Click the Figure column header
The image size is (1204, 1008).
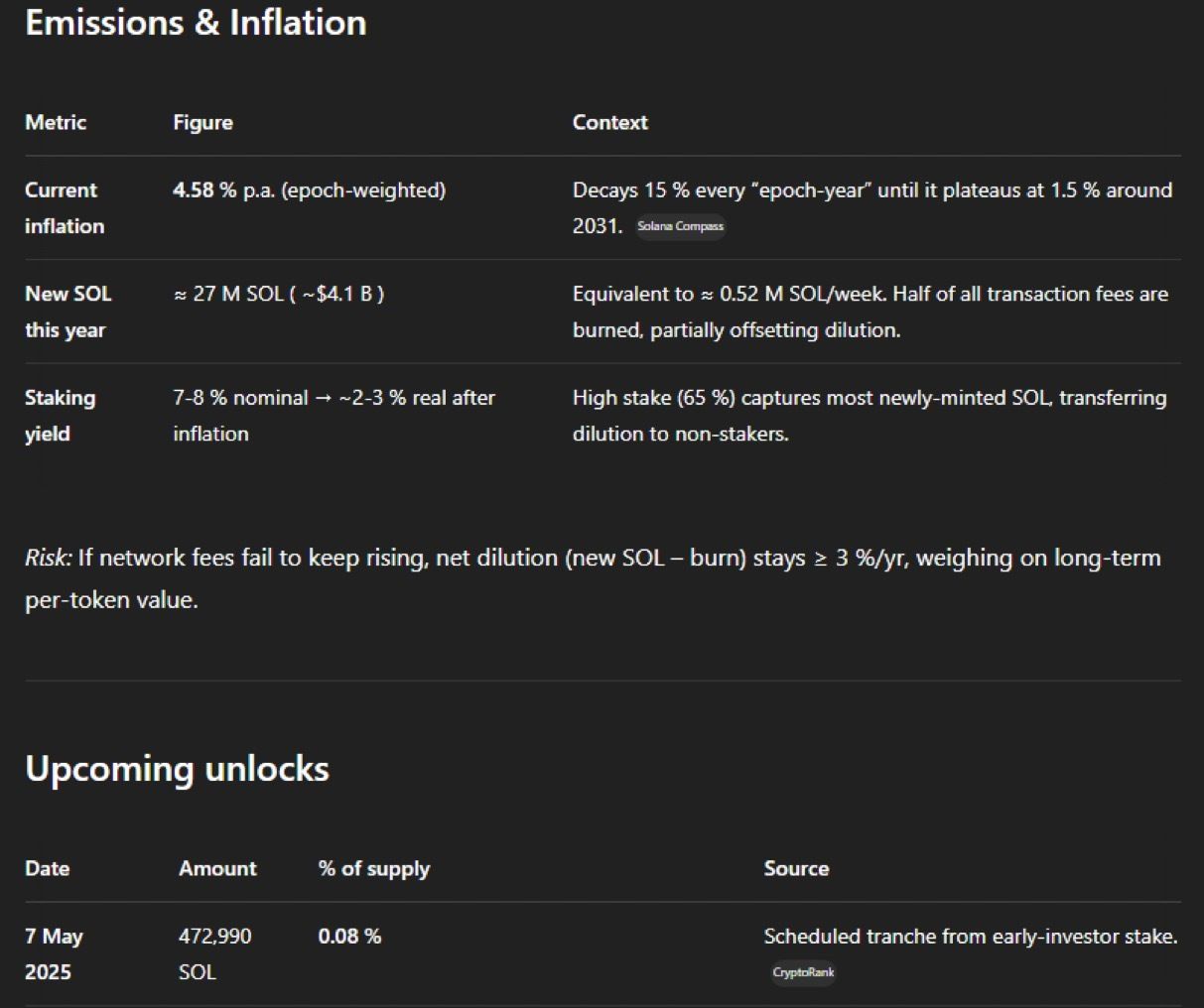(x=202, y=122)
